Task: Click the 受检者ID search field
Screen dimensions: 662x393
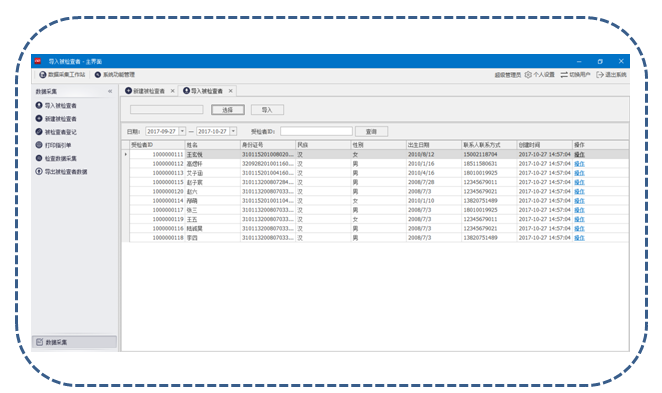Action: tap(316, 131)
